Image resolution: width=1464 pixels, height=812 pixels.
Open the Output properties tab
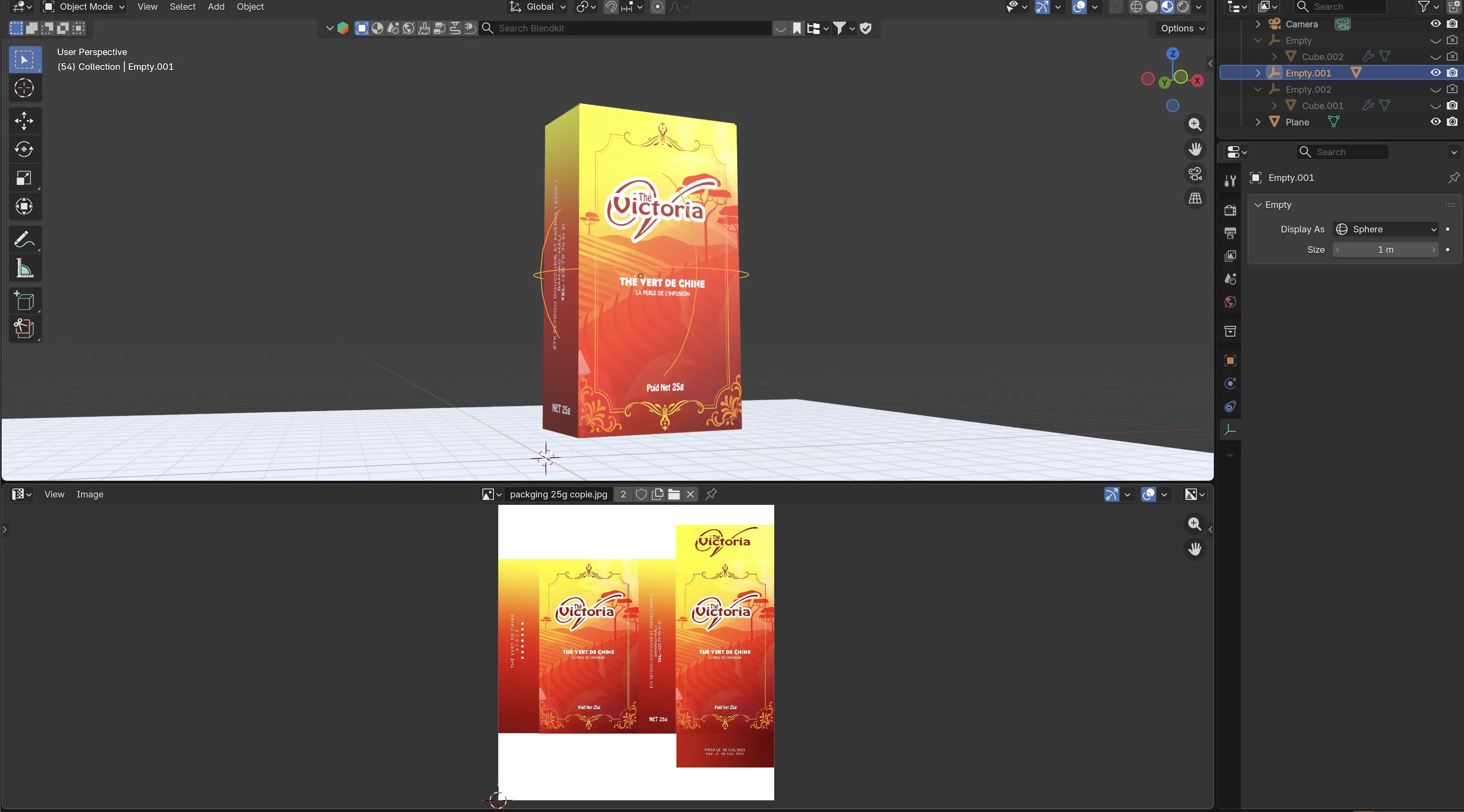[1230, 233]
